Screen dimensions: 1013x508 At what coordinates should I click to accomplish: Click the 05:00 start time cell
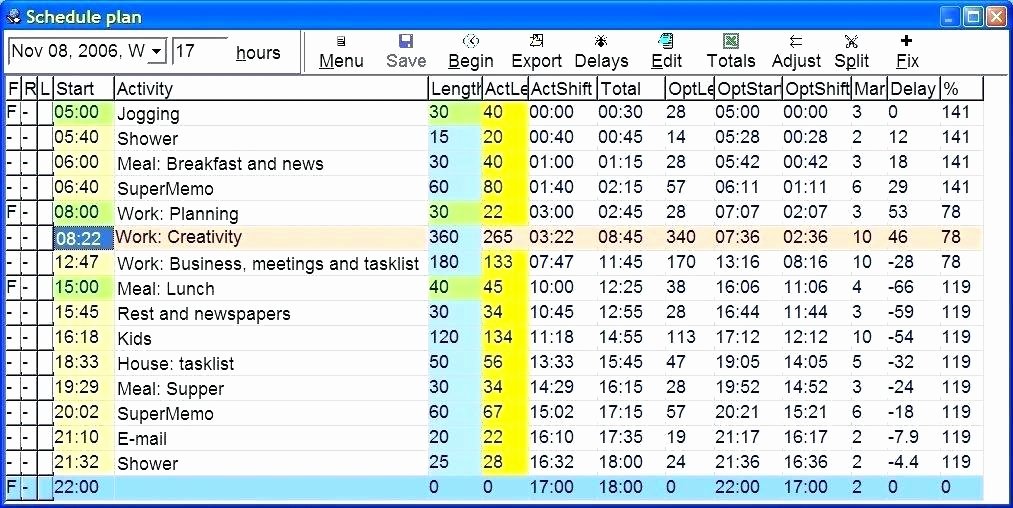pyautogui.click(x=83, y=112)
